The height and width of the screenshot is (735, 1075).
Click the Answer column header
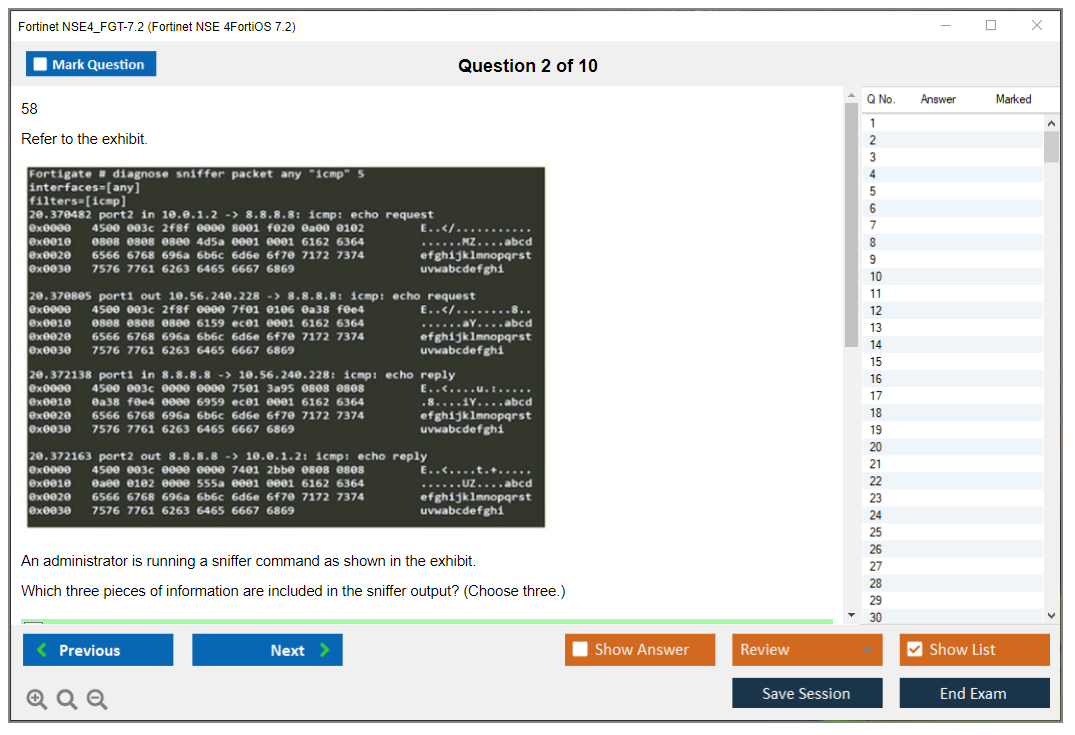point(938,99)
